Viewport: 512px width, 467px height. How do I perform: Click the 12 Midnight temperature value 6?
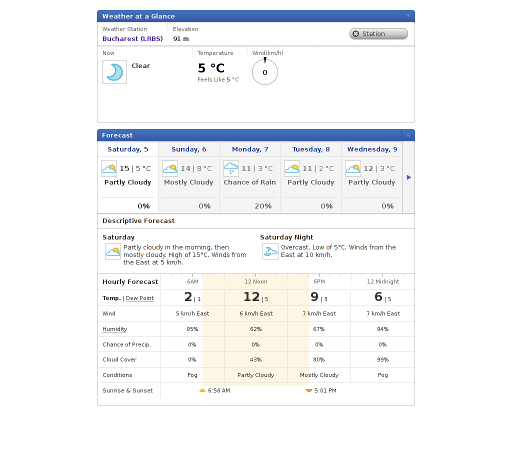pos(378,297)
